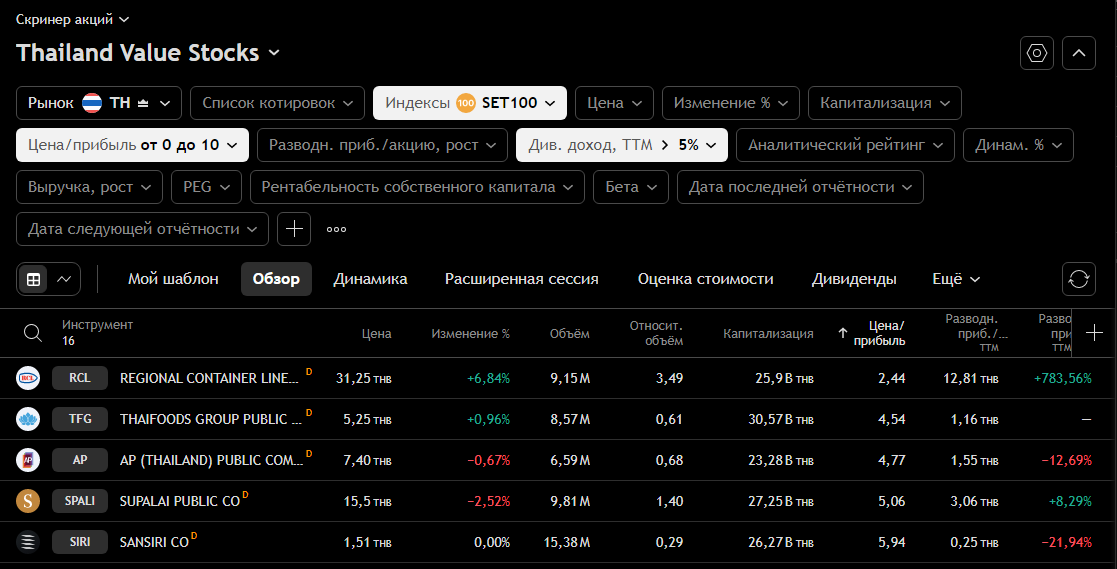The image size is (1117, 569).
Task: Sort by the Изменение % column header
Action: 471,333
